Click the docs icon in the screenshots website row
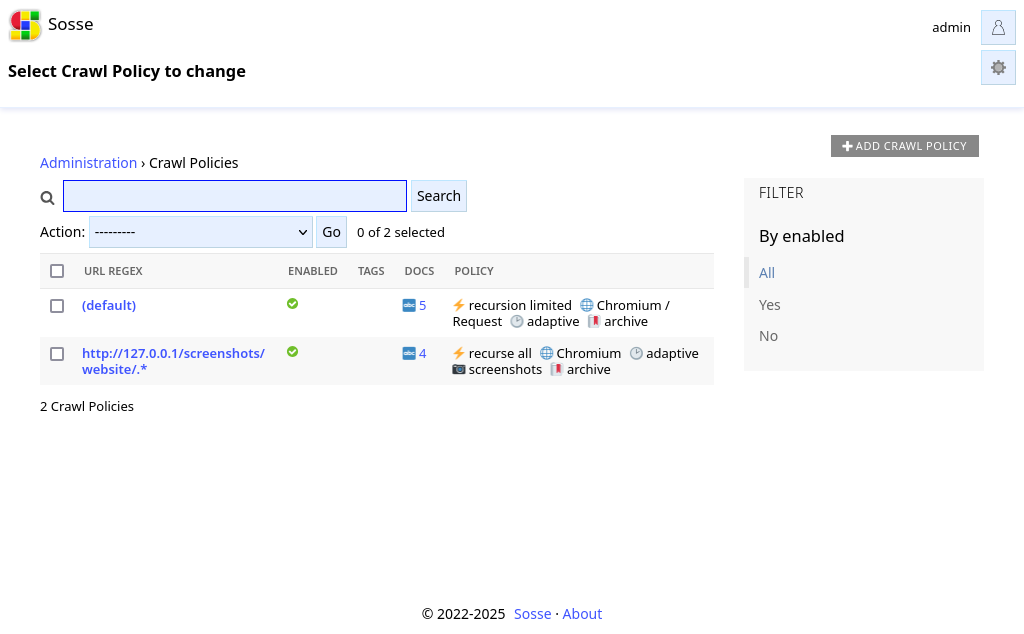This screenshot has width=1024, height=634. [x=409, y=353]
